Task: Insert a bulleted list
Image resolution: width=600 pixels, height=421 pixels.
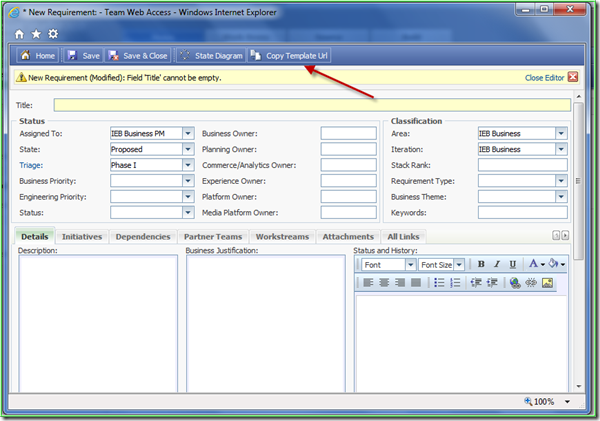Action: (439, 283)
